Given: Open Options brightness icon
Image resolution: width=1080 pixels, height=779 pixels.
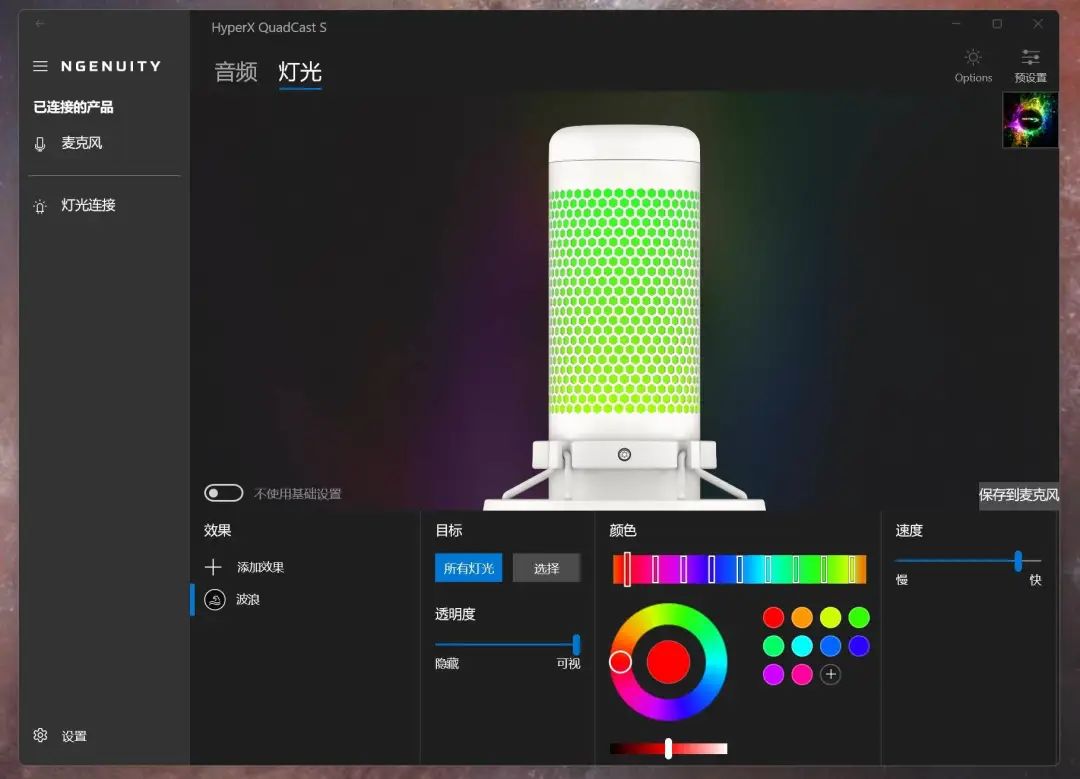Looking at the screenshot, I should (x=973, y=58).
